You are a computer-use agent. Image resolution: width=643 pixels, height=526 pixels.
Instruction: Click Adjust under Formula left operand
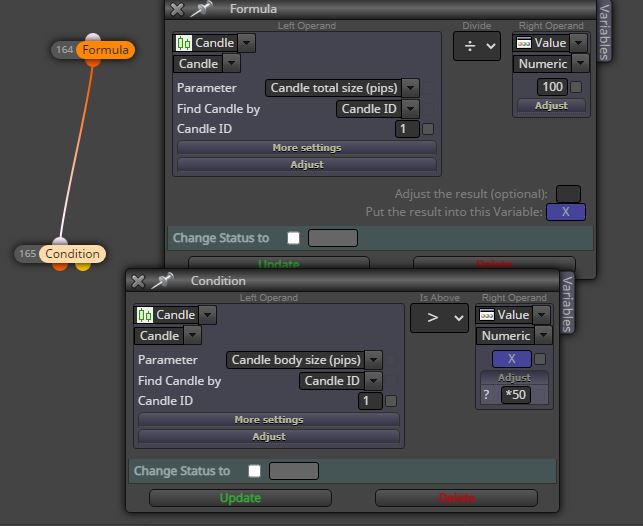click(x=307, y=164)
